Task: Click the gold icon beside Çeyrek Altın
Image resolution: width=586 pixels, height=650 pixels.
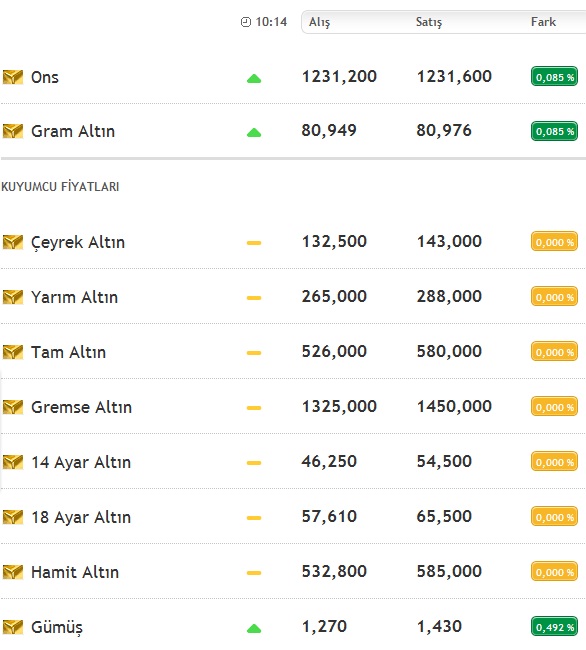Action: pyautogui.click(x=12, y=242)
